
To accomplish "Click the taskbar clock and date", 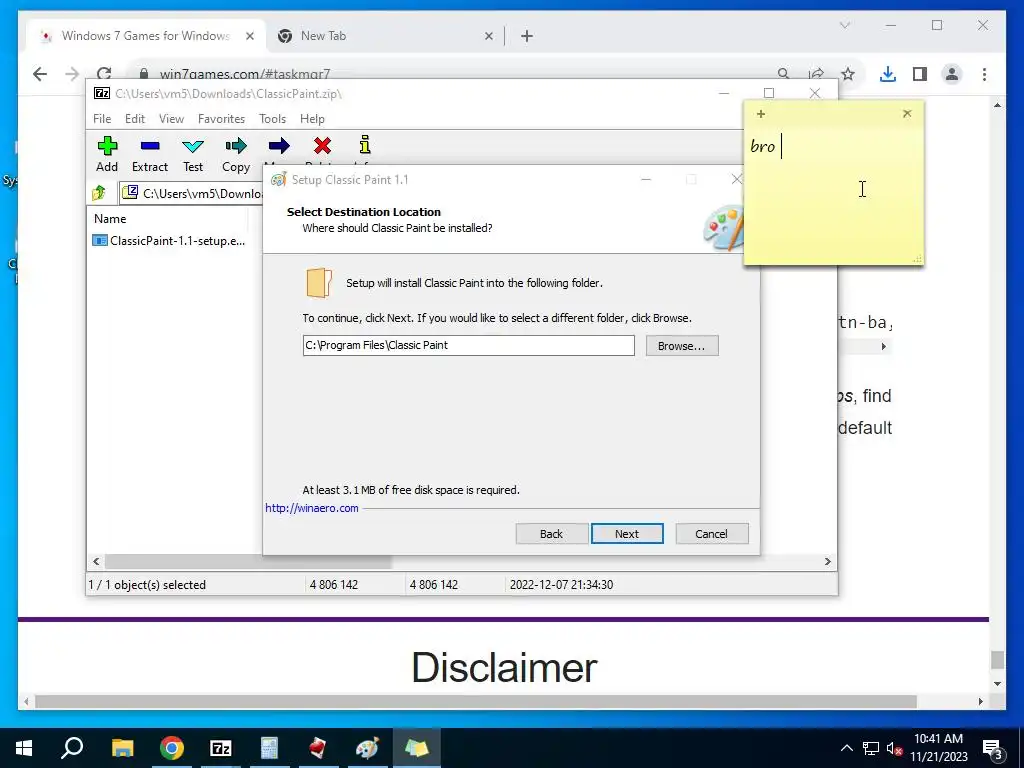I will click(938, 748).
